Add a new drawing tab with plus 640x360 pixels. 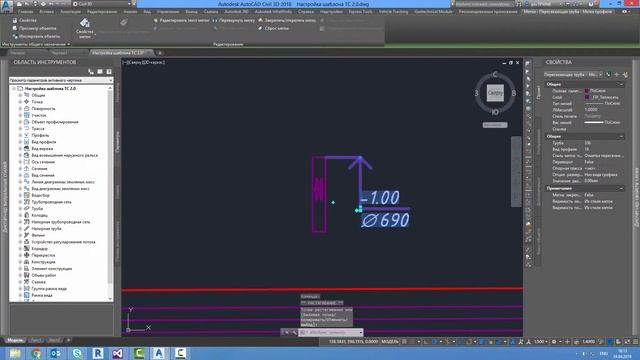tap(160, 53)
